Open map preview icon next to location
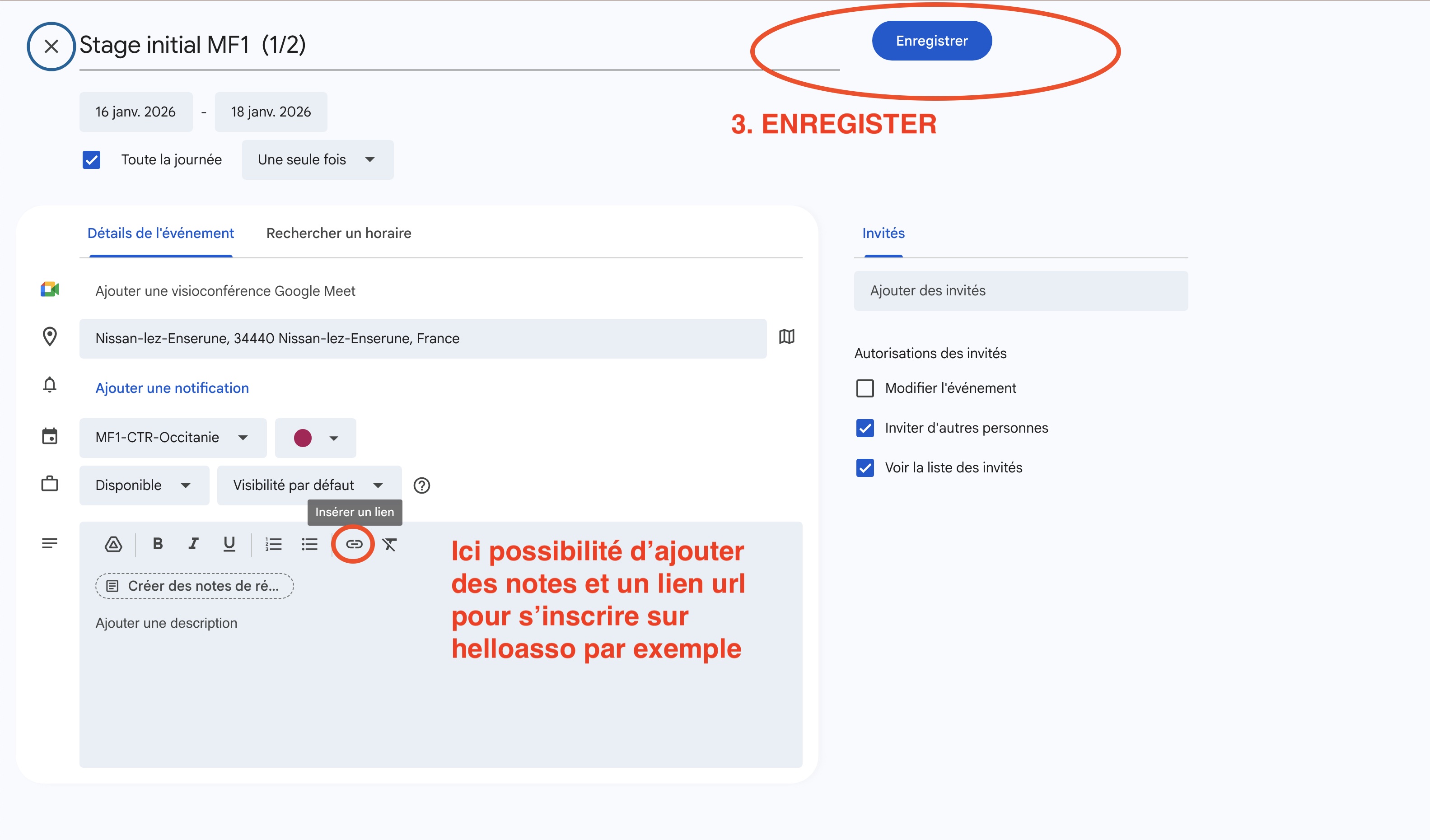Image resolution: width=1430 pixels, height=840 pixels. click(786, 336)
